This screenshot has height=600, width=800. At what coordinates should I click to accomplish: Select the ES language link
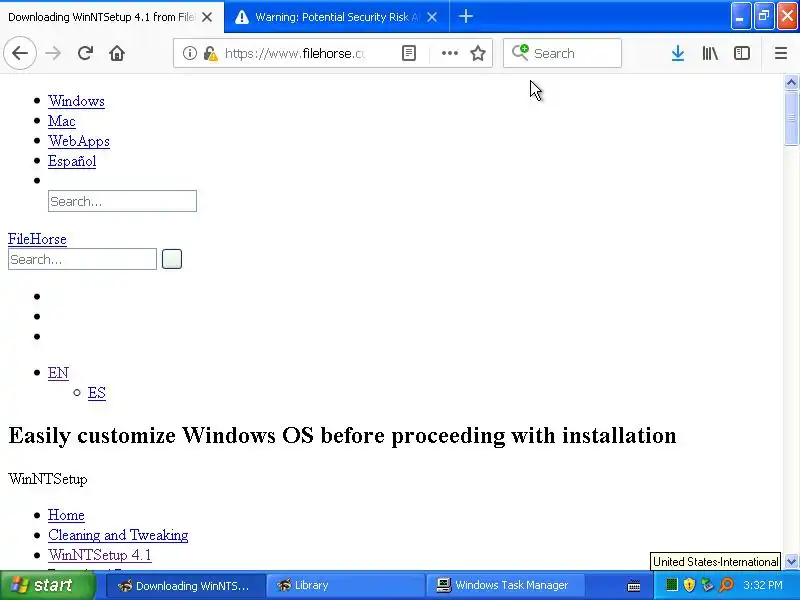97,393
